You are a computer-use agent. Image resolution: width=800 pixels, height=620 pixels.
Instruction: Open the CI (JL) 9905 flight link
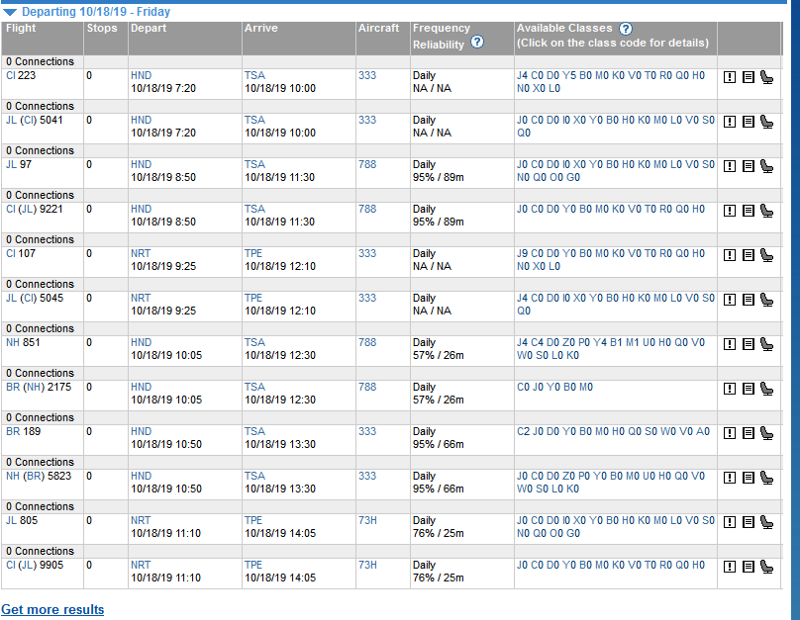pyautogui.click(x=34, y=565)
